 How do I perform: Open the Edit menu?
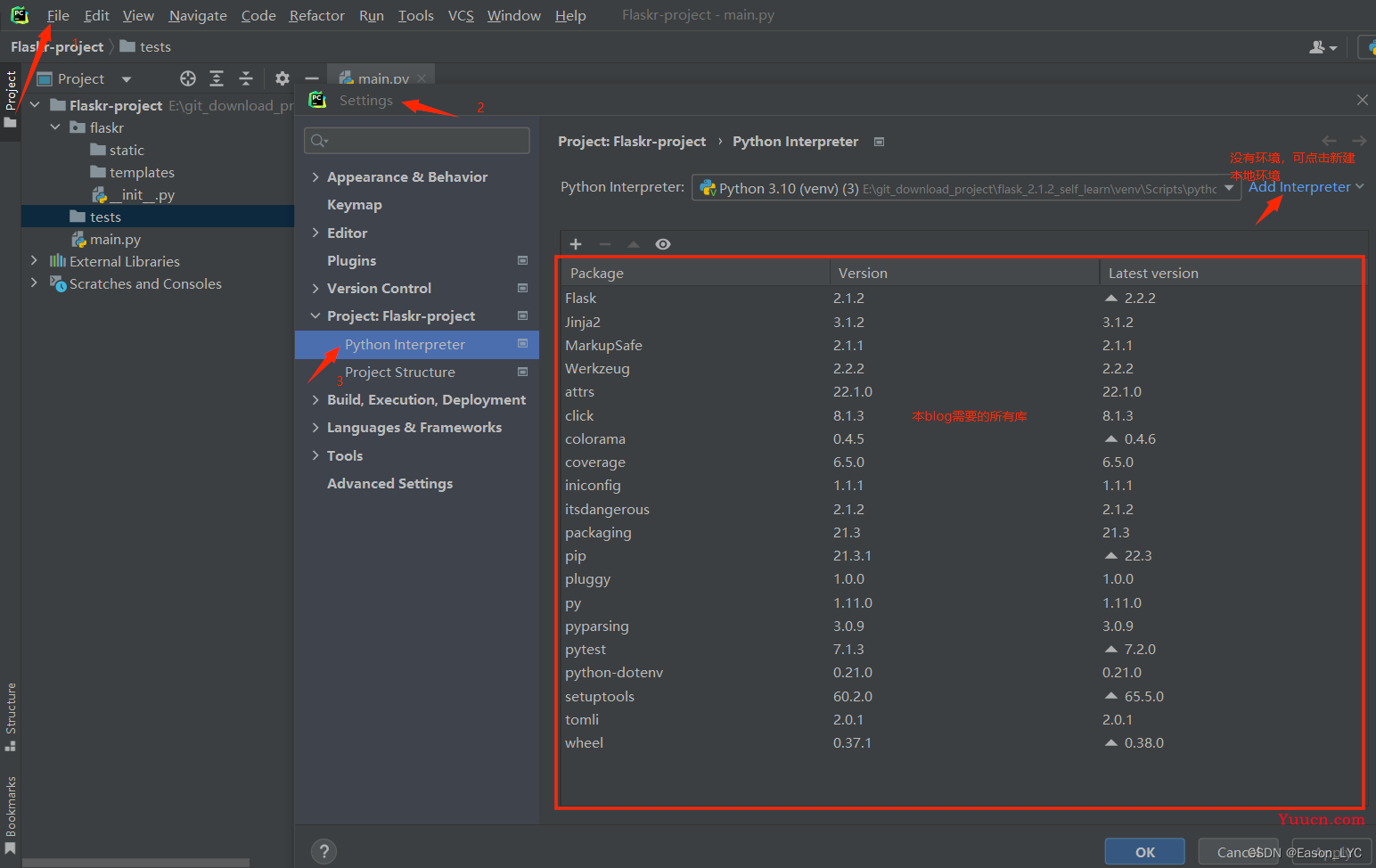97,15
